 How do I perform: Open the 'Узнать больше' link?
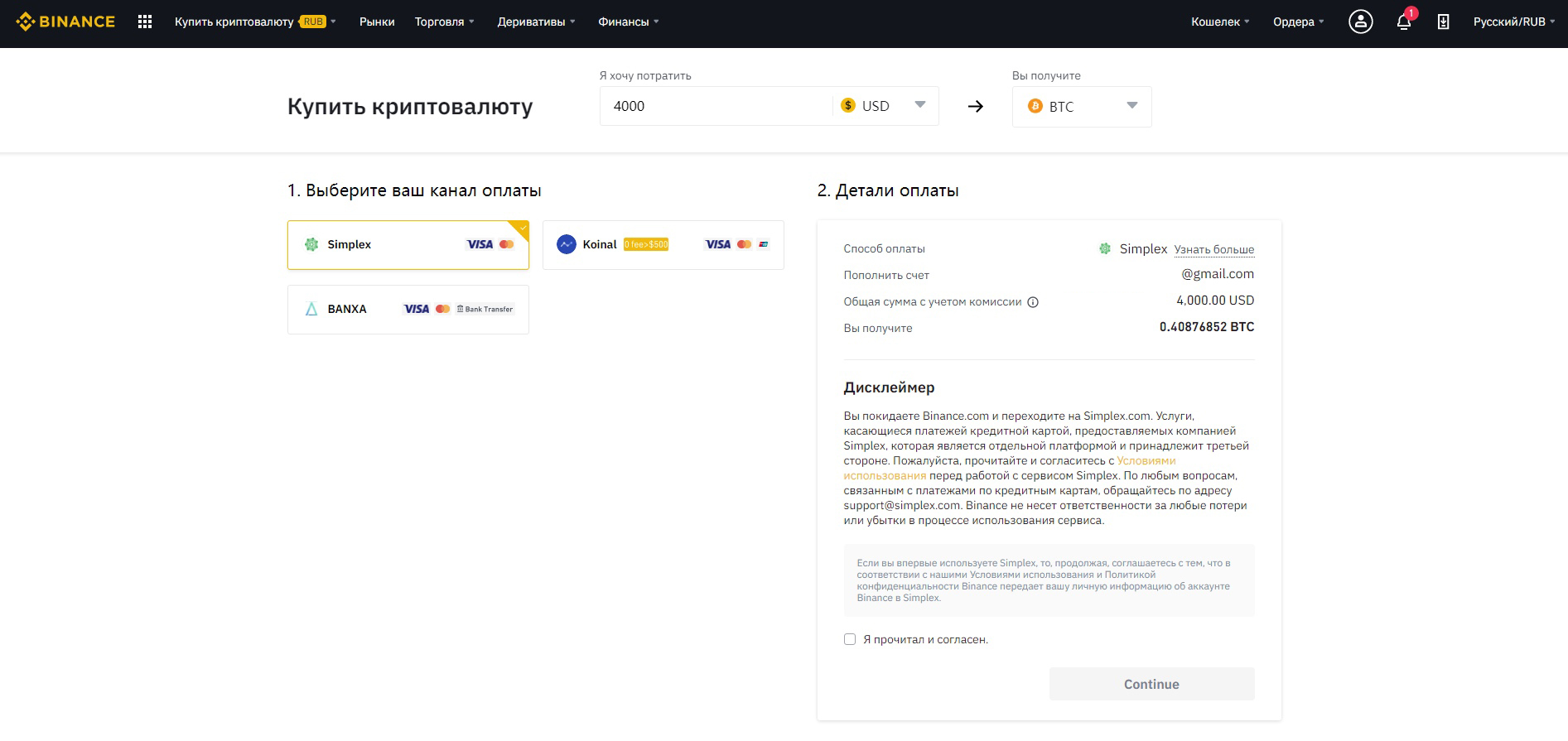pos(1213,249)
